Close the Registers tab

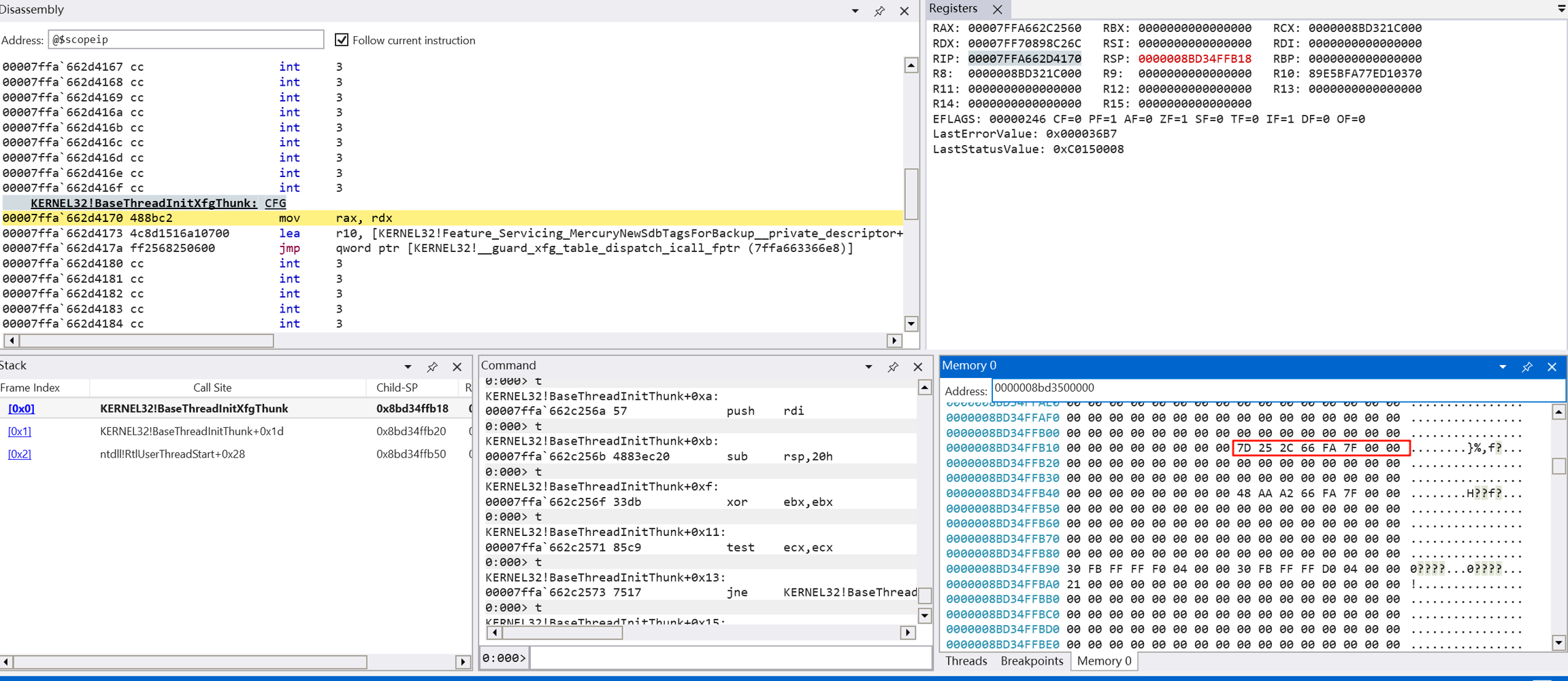click(x=997, y=10)
